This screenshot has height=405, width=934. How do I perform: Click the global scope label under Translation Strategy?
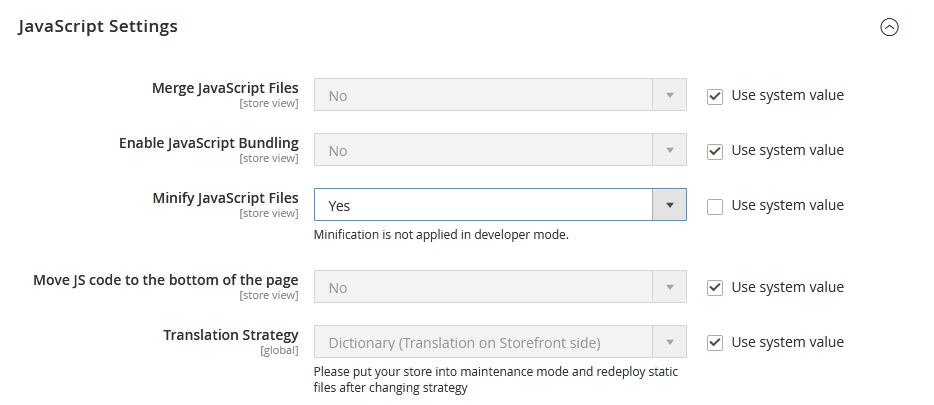pyautogui.click(x=279, y=351)
